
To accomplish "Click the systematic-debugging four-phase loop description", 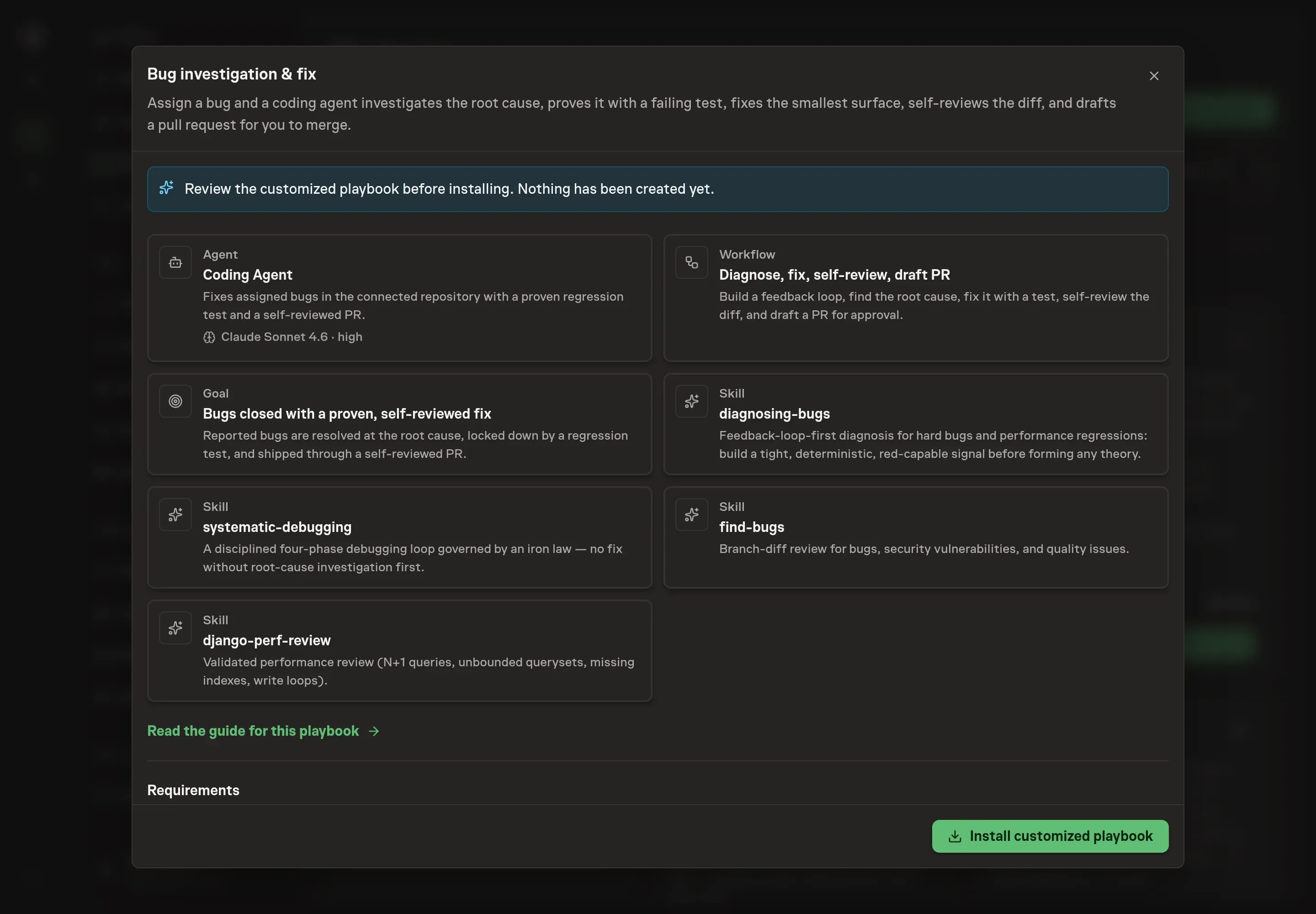I will (x=412, y=558).
